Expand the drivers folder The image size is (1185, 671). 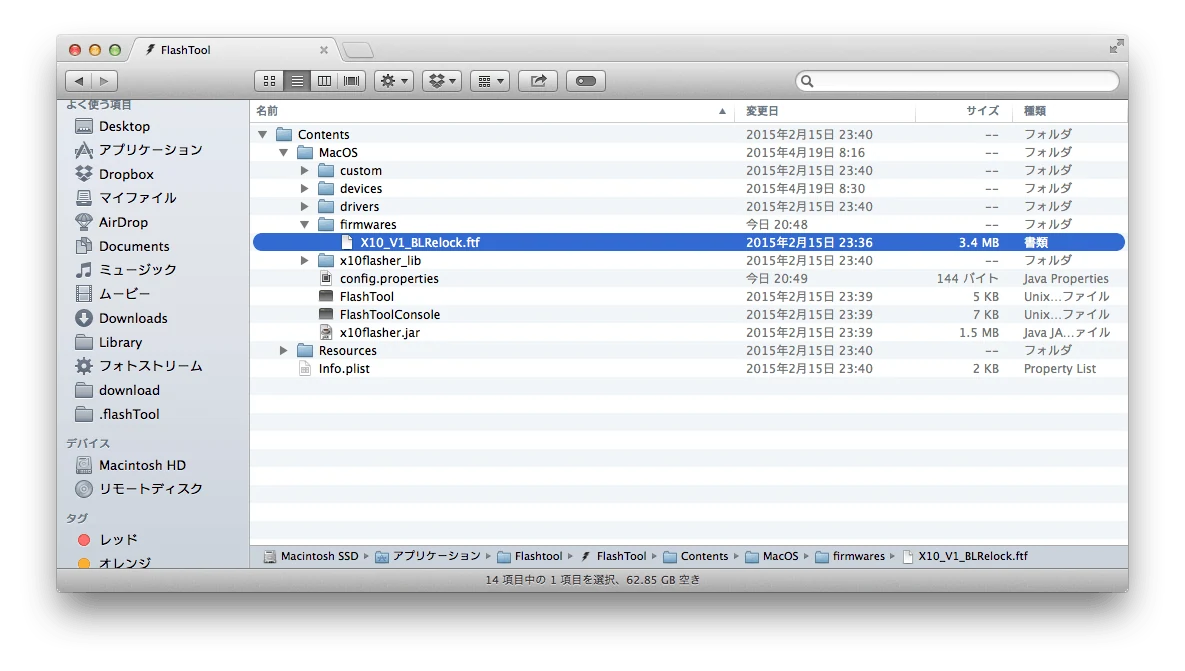[304, 206]
